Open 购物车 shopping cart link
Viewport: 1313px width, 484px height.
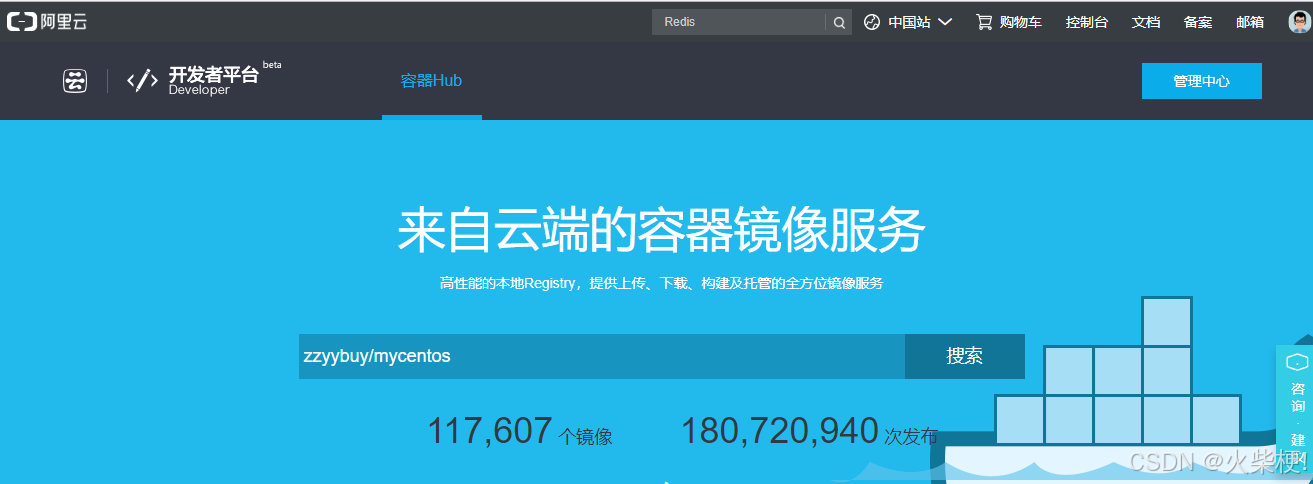pyautogui.click(x=1021, y=22)
